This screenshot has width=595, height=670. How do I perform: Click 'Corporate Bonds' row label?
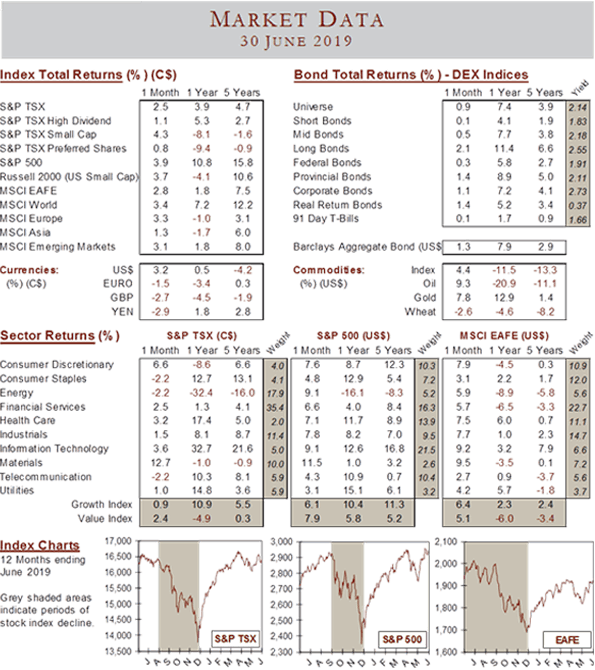click(333, 191)
